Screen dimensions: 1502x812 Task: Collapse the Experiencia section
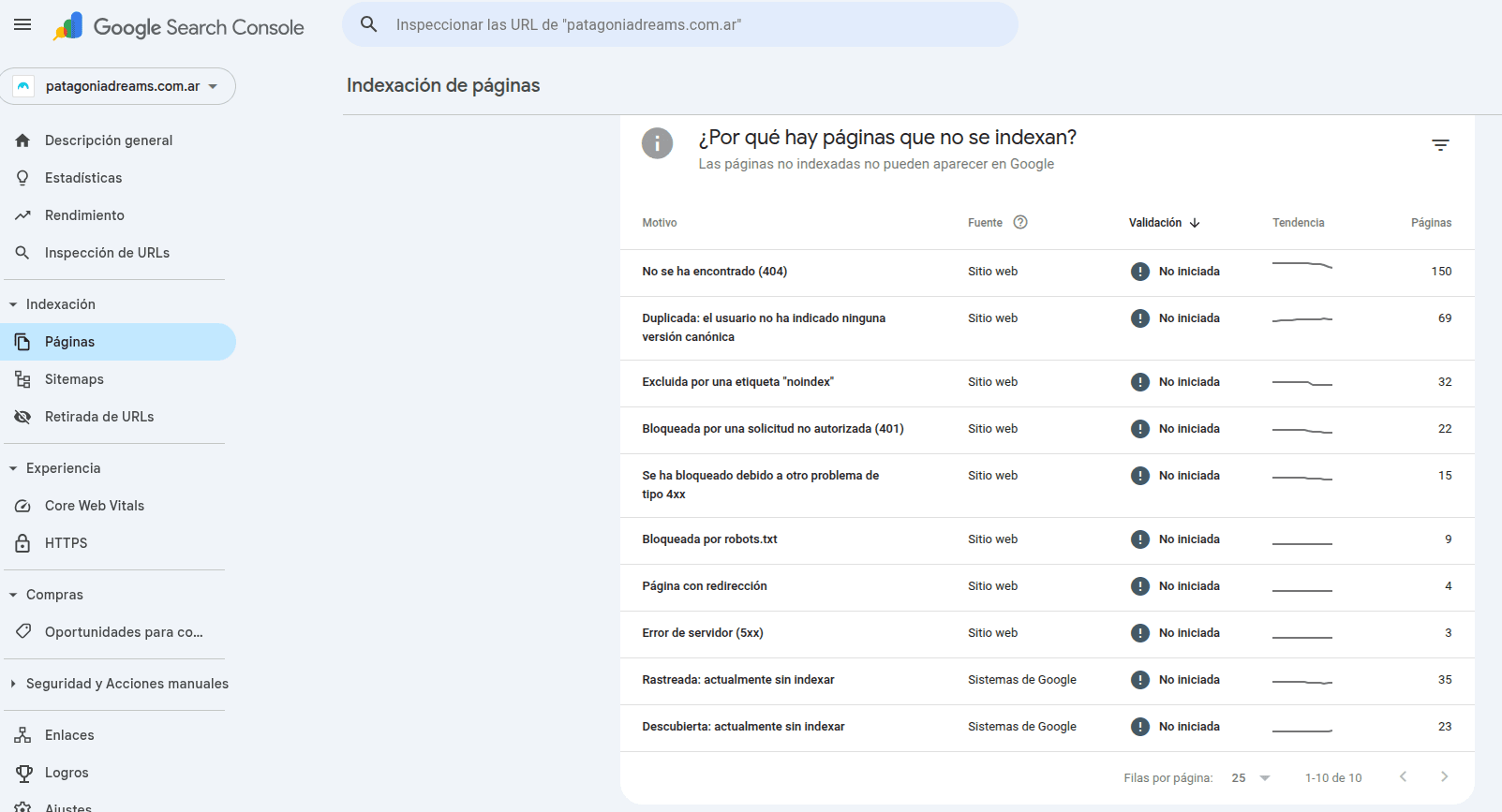coord(13,468)
